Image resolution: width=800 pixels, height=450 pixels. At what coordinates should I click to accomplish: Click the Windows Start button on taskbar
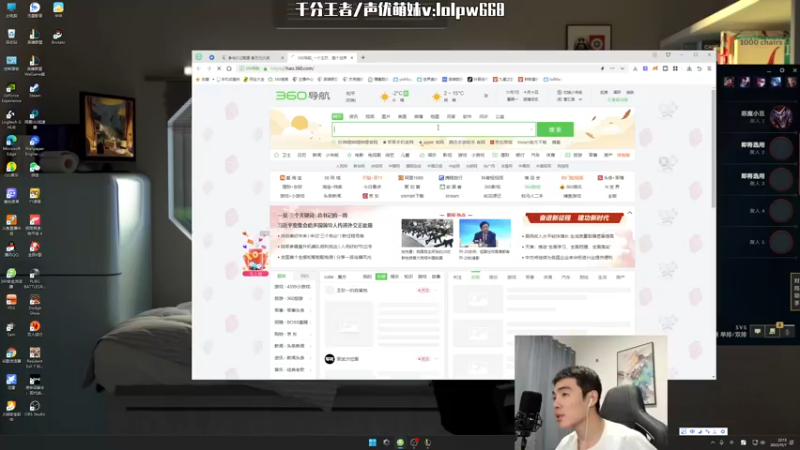pos(372,442)
